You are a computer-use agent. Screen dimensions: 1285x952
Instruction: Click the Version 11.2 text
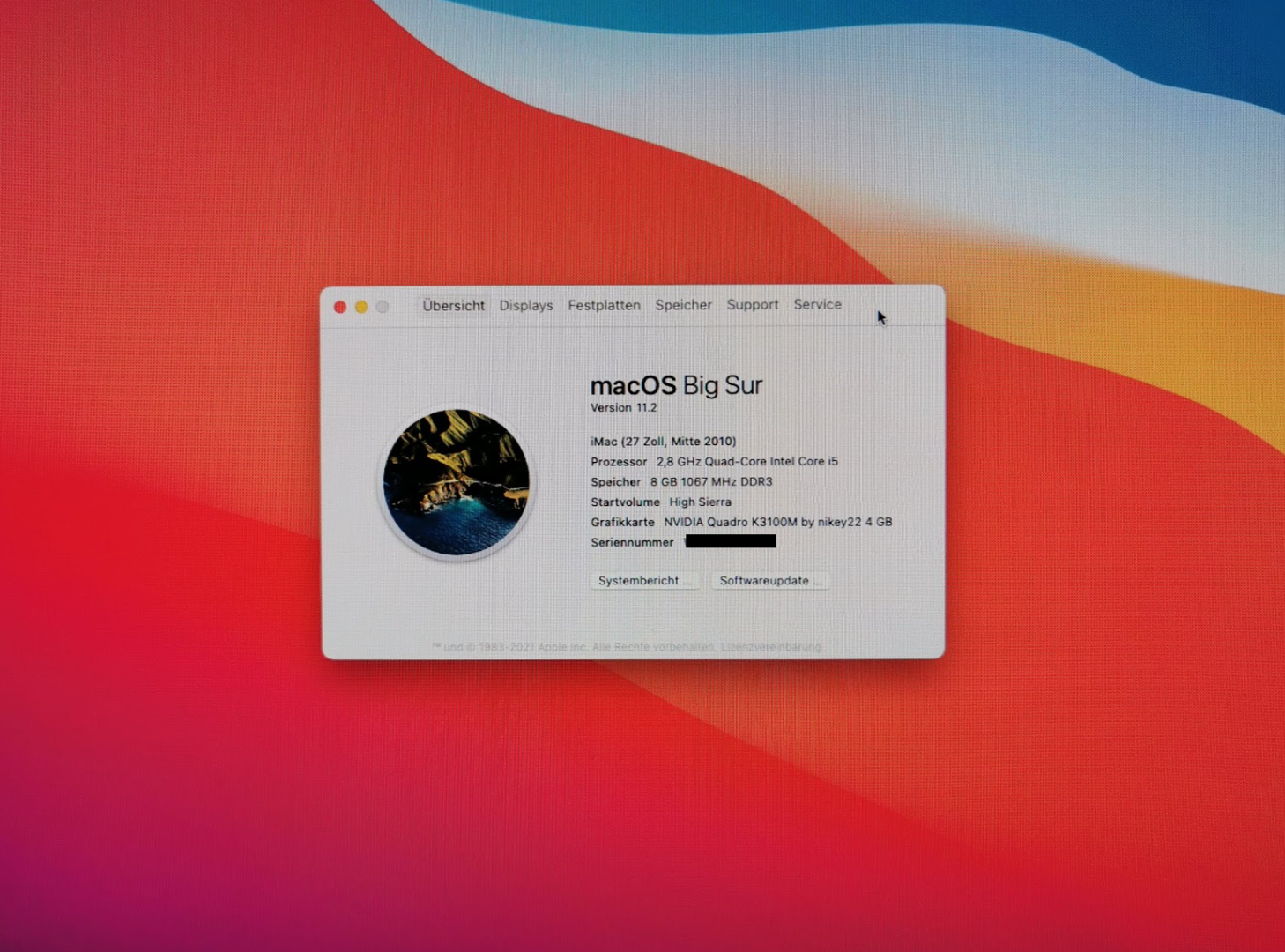(623, 407)
